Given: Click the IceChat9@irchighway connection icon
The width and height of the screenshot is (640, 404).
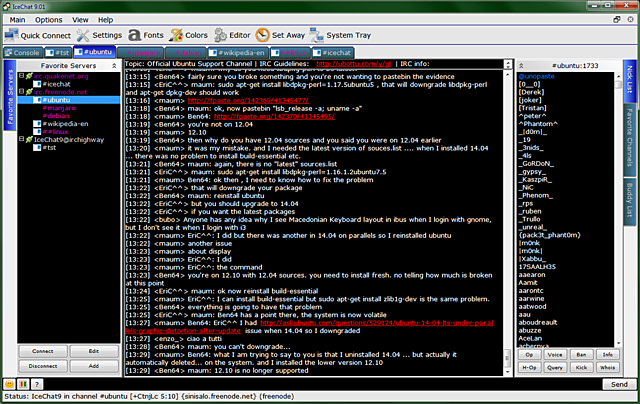Looking at the screenshot, I should (29, 140).
